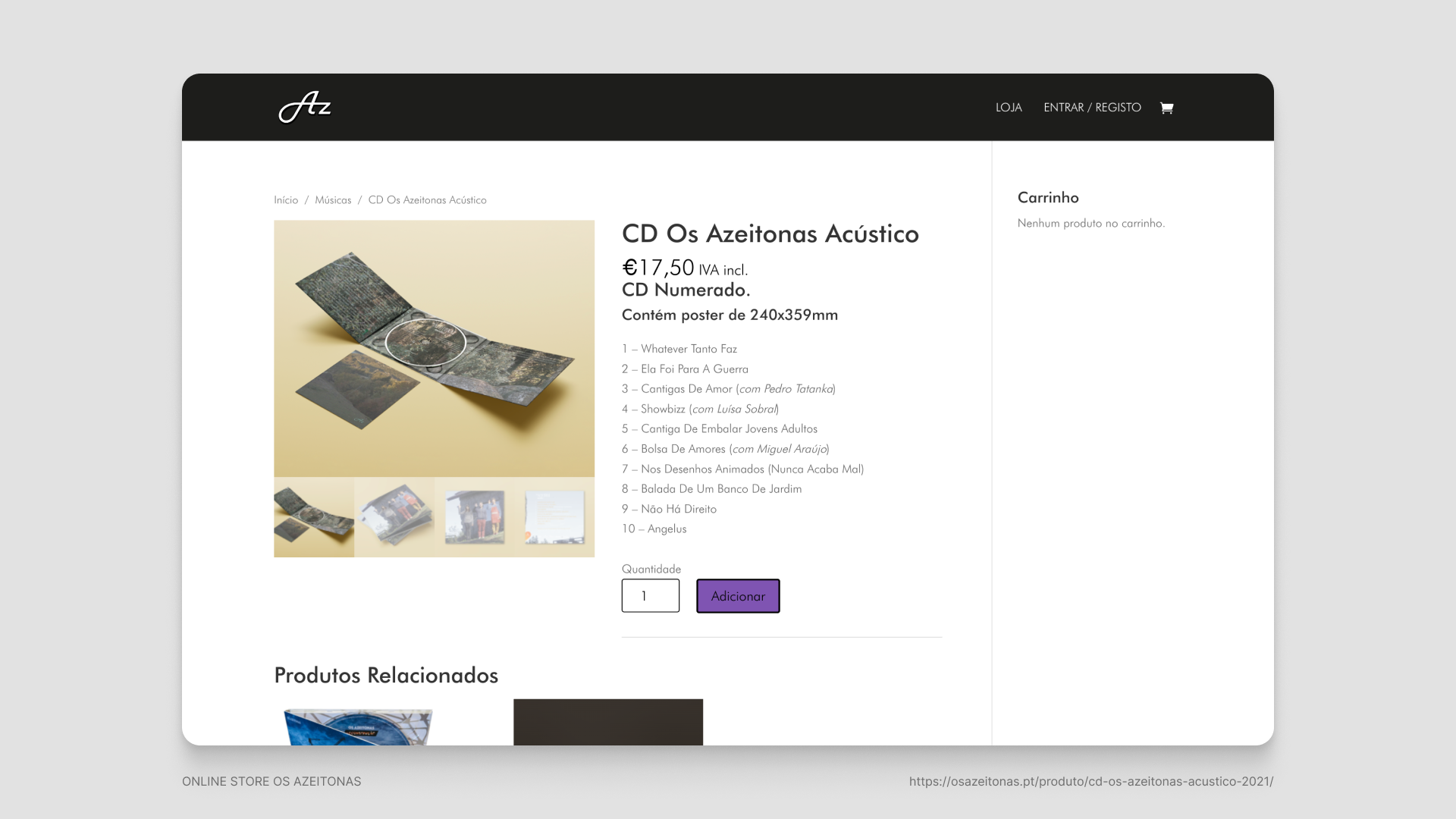
Task: Open the LOJA menu item
Action: 1009,108
